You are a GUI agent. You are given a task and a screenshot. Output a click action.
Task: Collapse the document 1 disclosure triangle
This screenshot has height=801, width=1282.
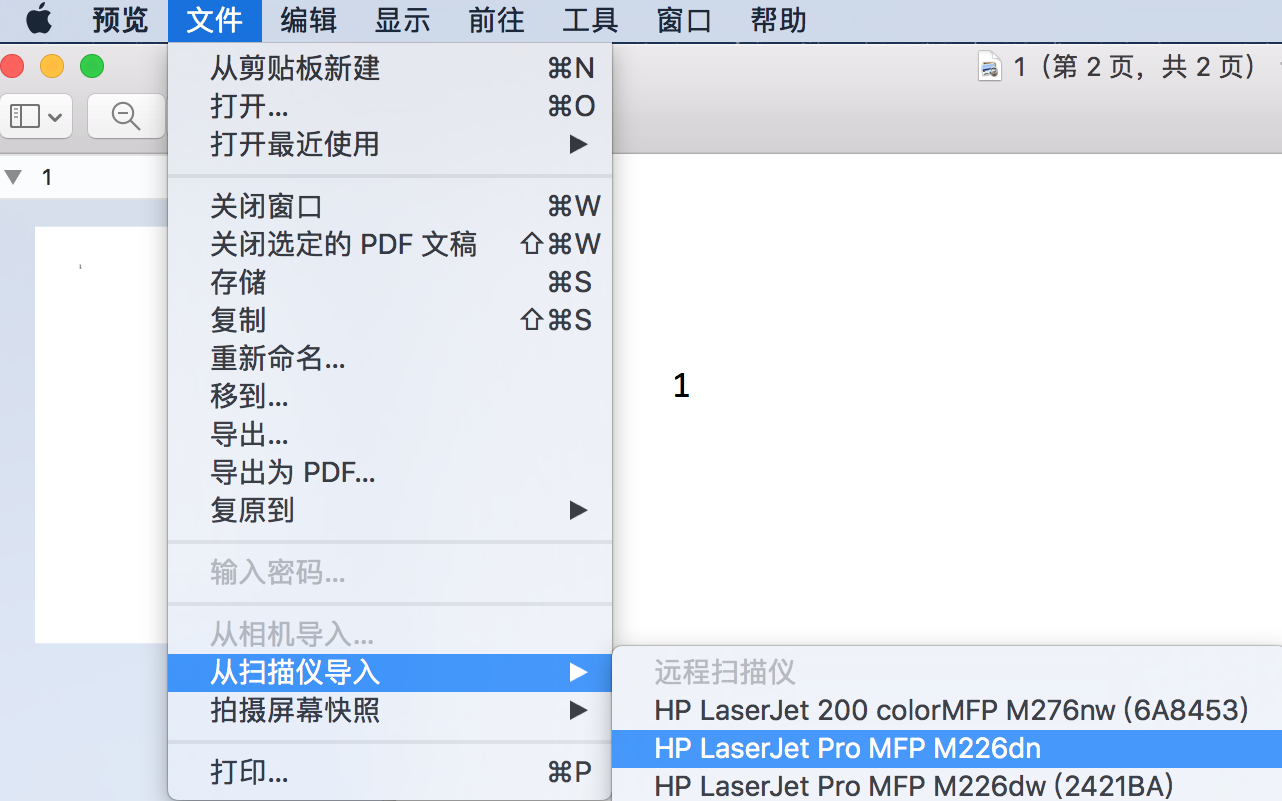13,178
